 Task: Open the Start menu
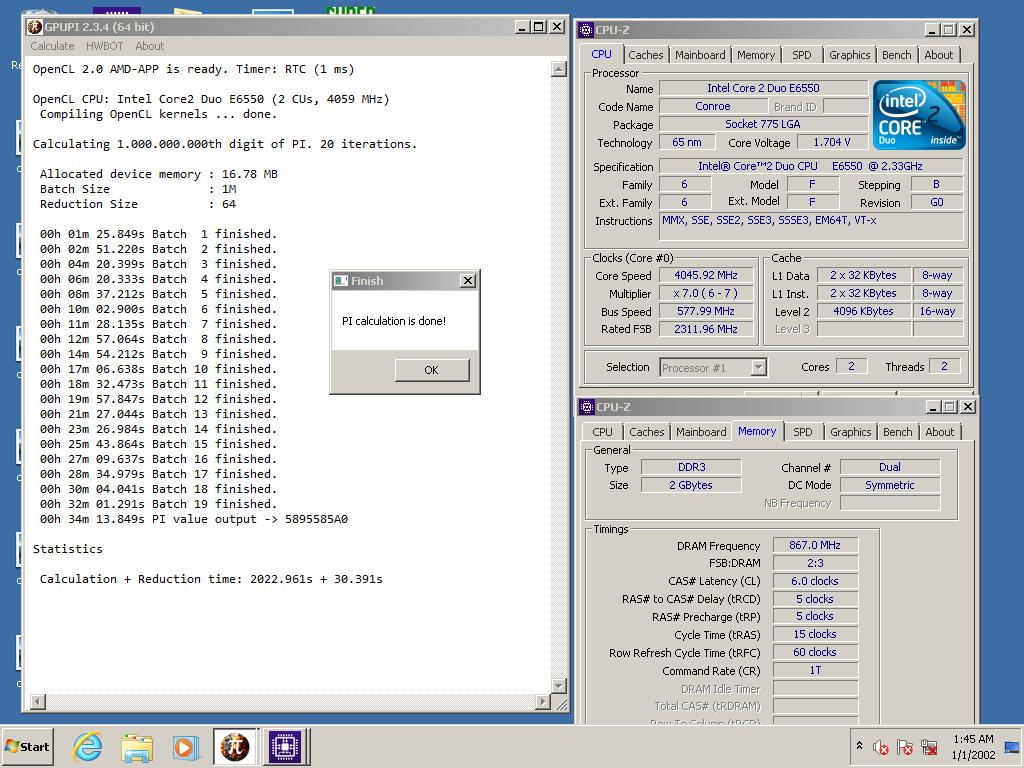(27, 746)
